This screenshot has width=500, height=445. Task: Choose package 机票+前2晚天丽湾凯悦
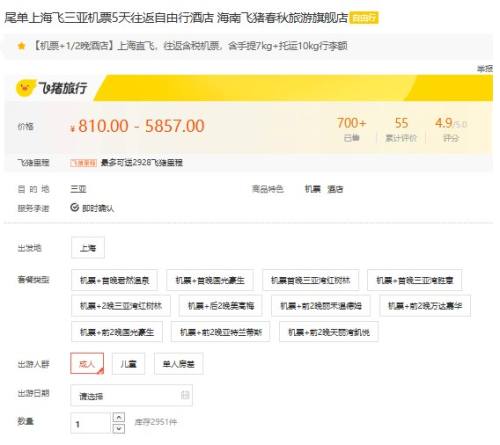pyautogui.click(x=329, y=332)
